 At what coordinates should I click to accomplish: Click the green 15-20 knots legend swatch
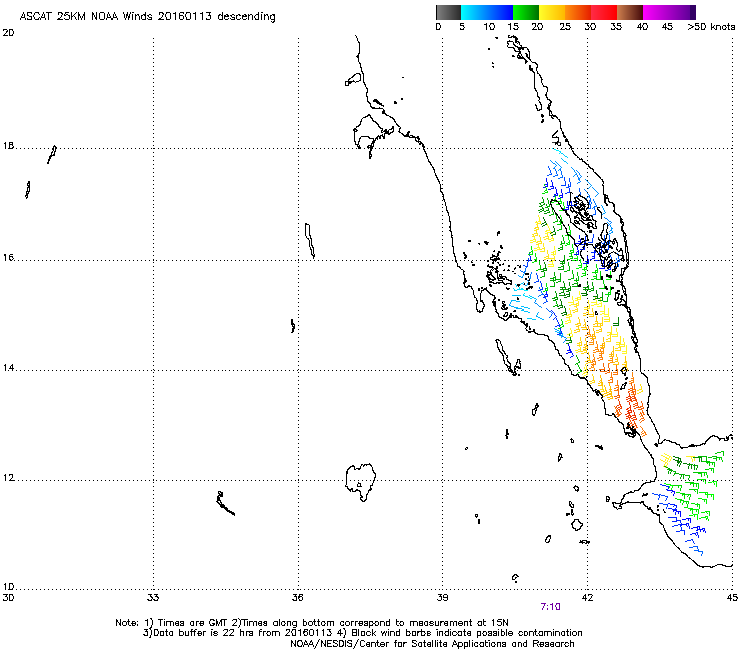pyautogui.click(x=526, y=12)
